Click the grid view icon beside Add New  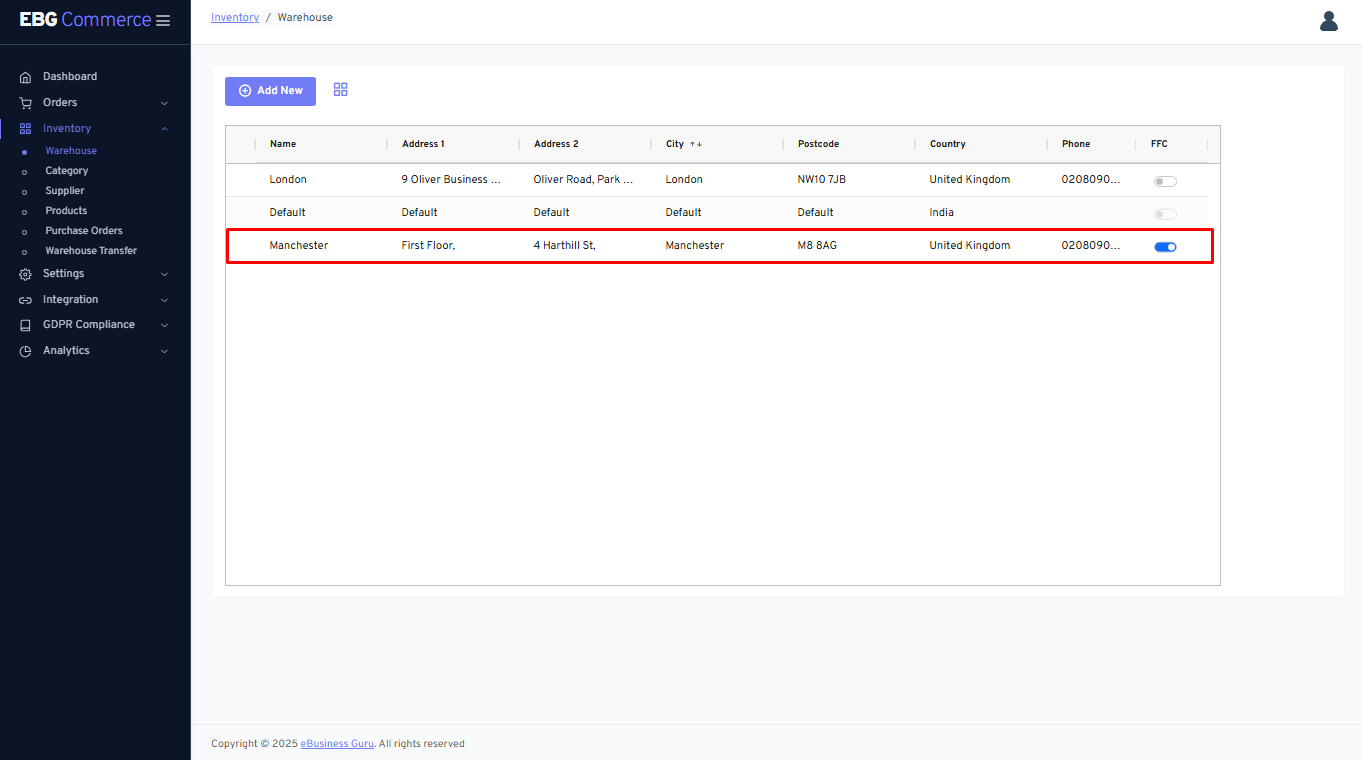[x=340, y=90]
